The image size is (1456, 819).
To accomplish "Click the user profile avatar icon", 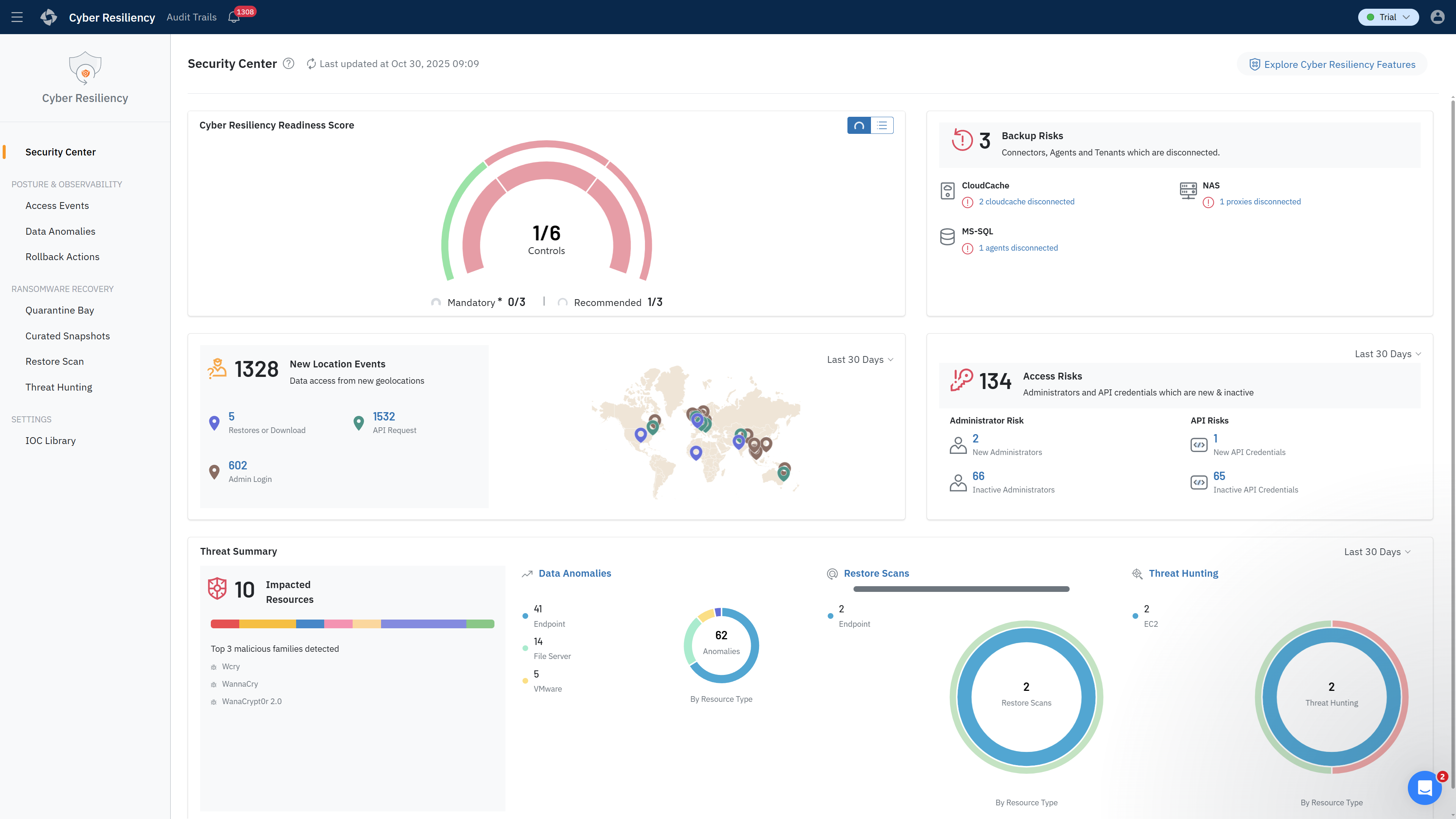I will coord(1437,17).
